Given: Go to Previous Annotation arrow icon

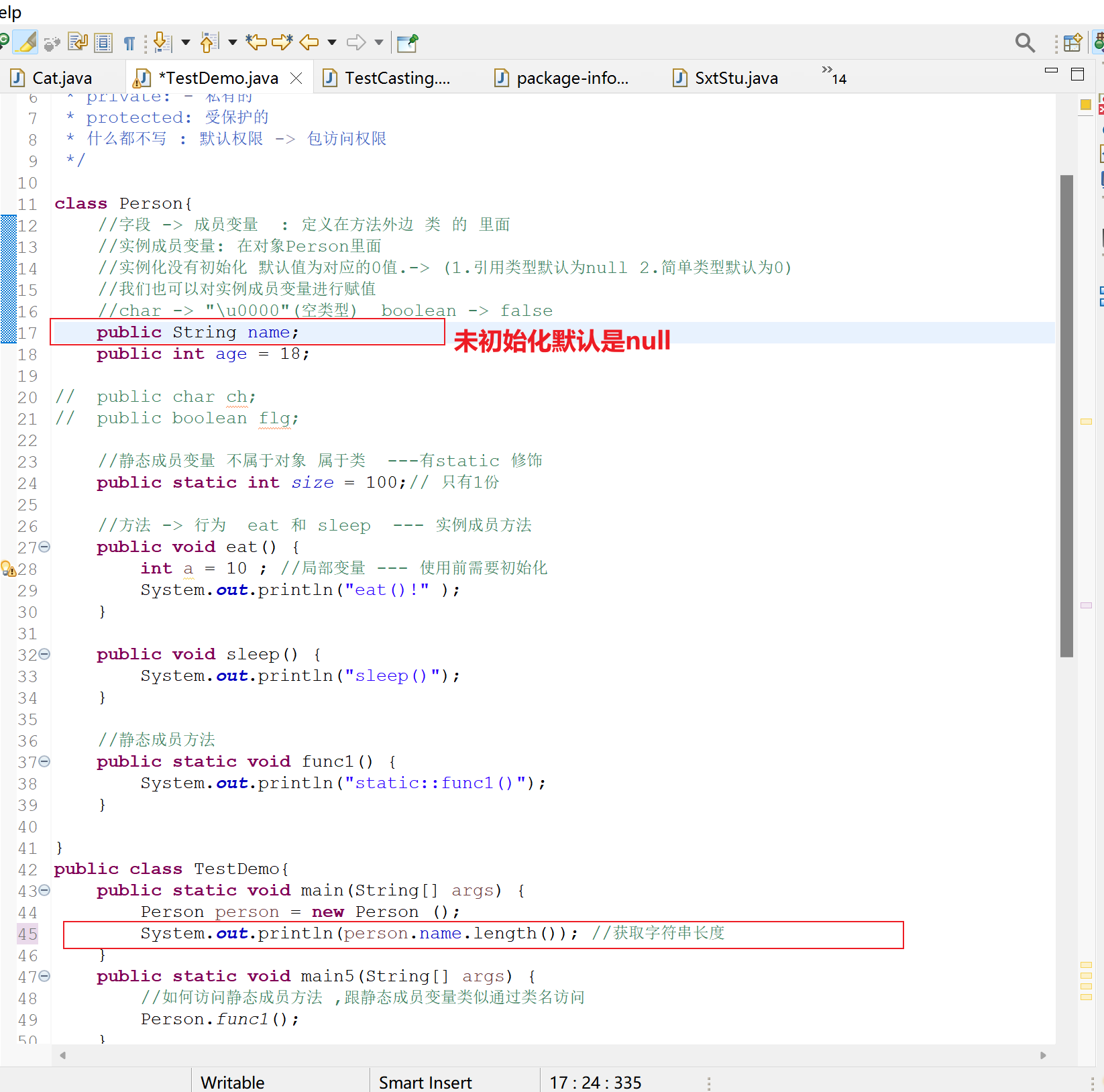Looking at the screenshot, I should coord(209,43).
